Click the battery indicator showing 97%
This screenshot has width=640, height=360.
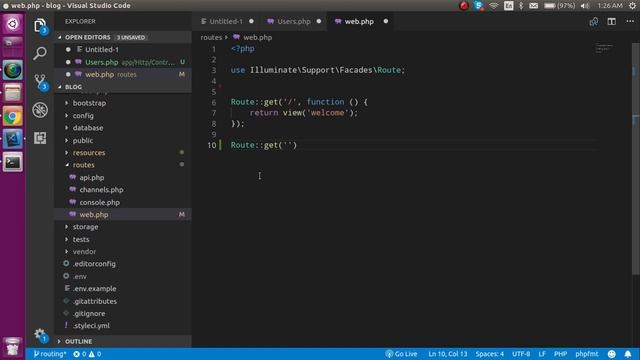point(559,6)
